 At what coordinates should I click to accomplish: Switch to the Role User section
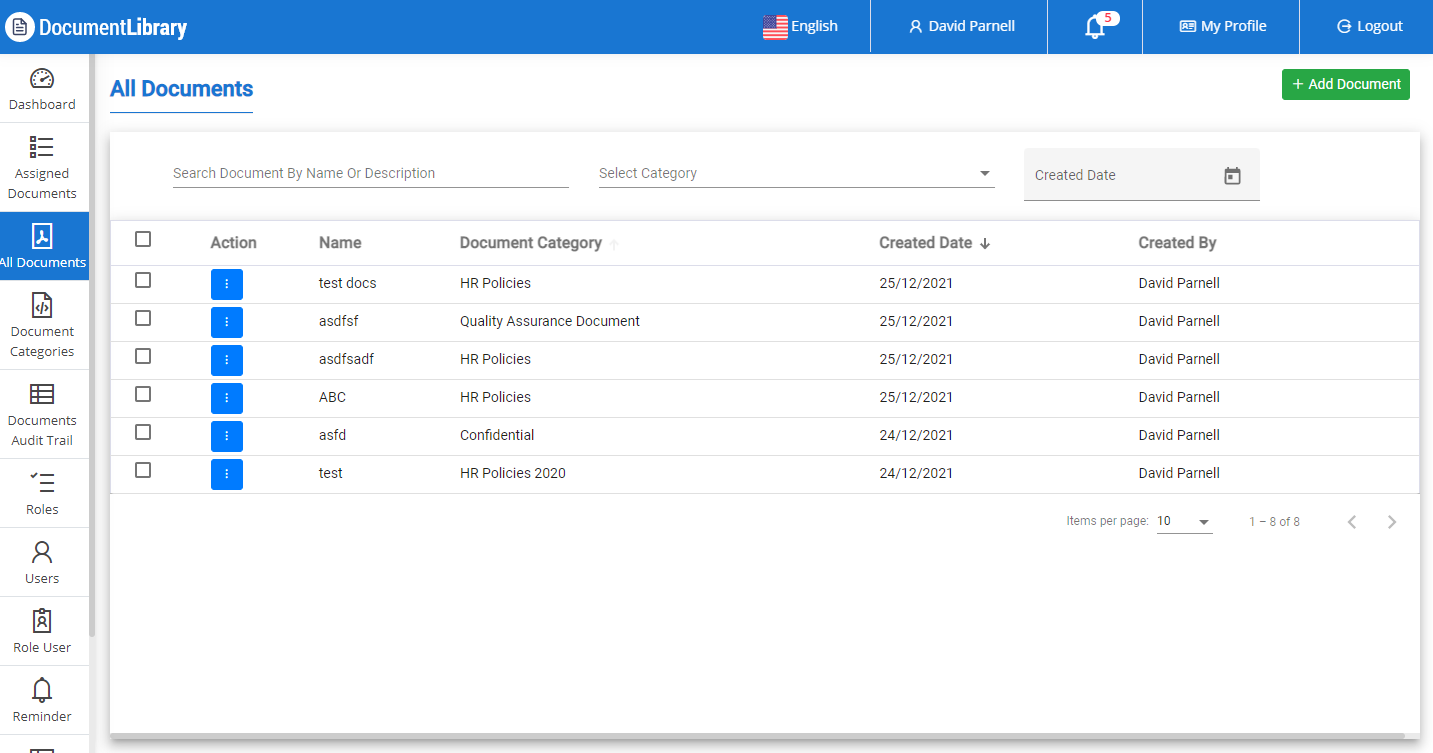click(42, 630)
